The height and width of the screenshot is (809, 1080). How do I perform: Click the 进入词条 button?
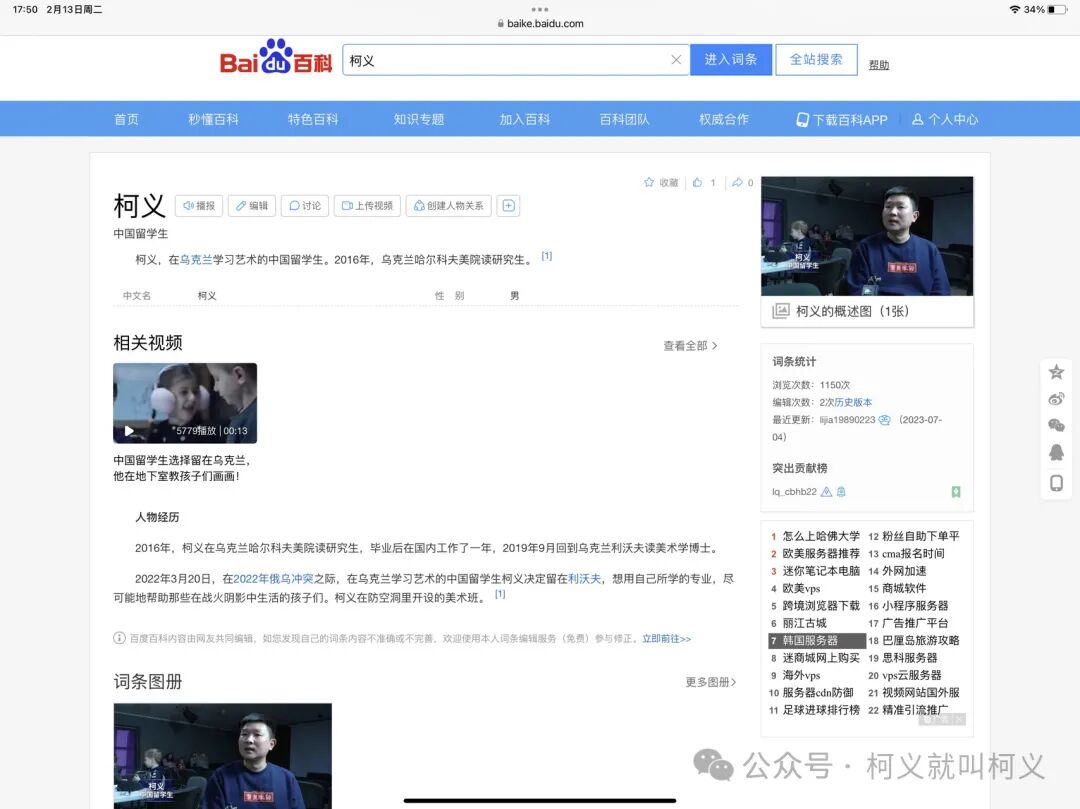point(731,60)
